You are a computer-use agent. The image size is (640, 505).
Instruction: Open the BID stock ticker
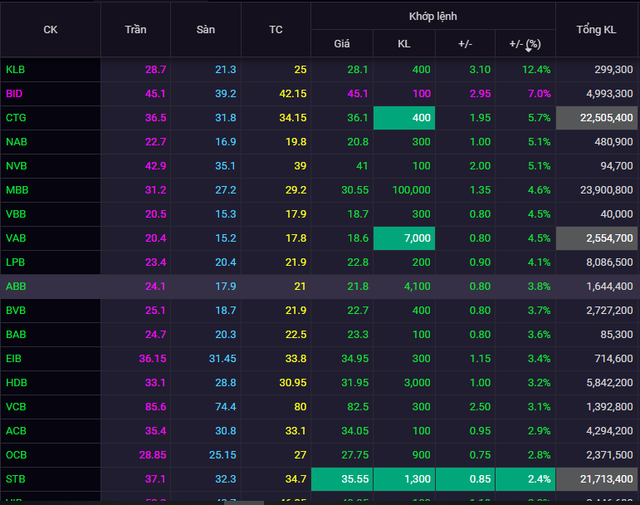pyautogui.click(x=15, y=93)
